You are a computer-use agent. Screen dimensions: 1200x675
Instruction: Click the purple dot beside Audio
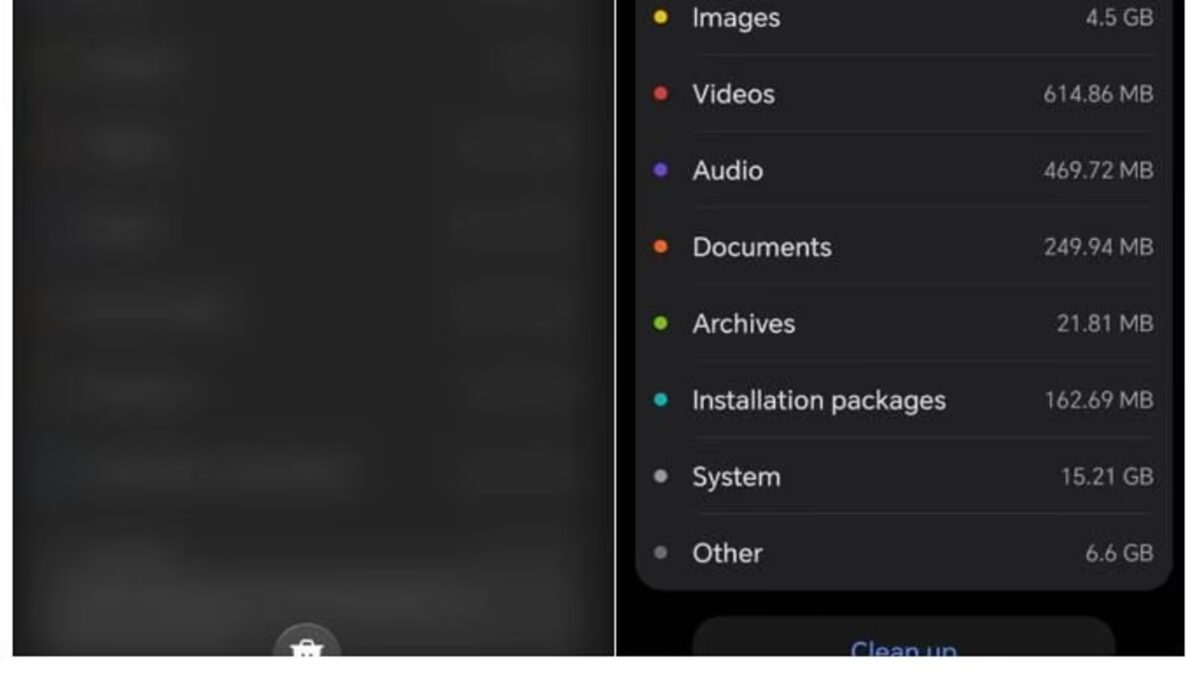660,170
